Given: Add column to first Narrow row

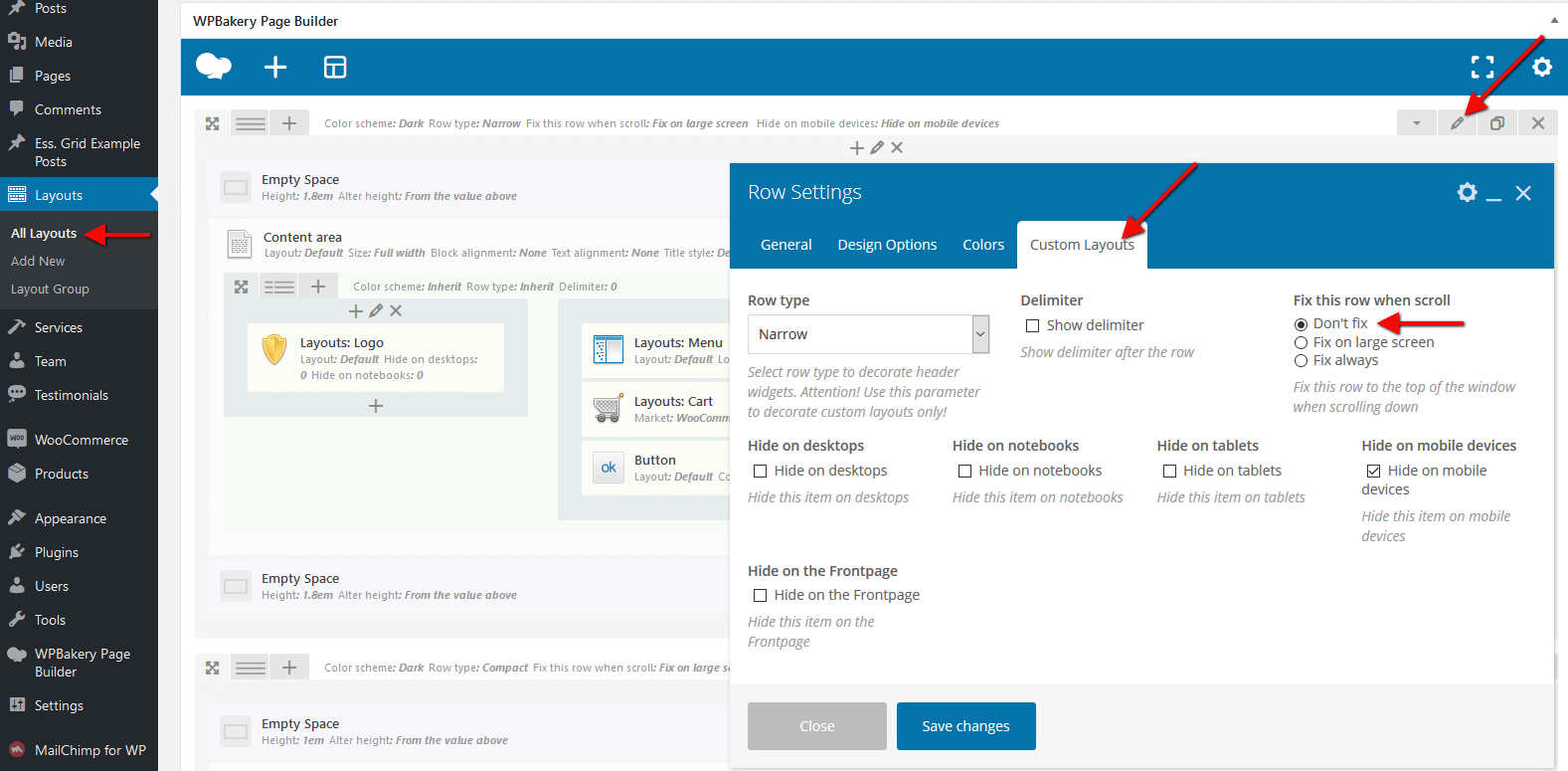Looking at the screenshot, I should point(289,123).
